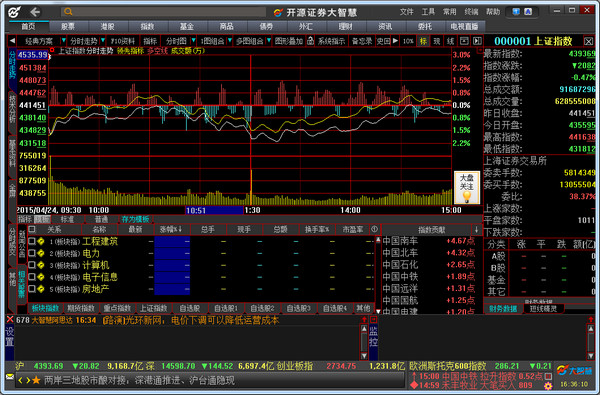Switch to the 基金 main tab
Screen dimensions: 600x395
pos(187,26)
